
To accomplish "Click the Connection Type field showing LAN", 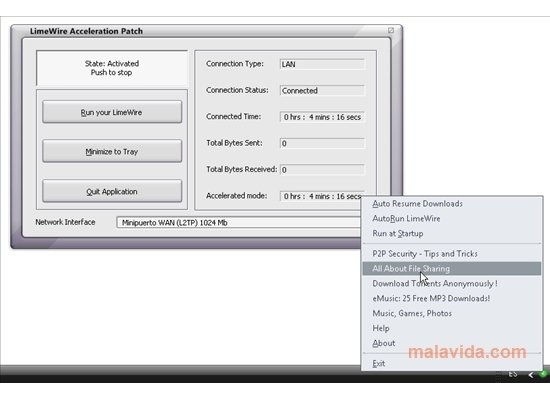I will (322, 64).
